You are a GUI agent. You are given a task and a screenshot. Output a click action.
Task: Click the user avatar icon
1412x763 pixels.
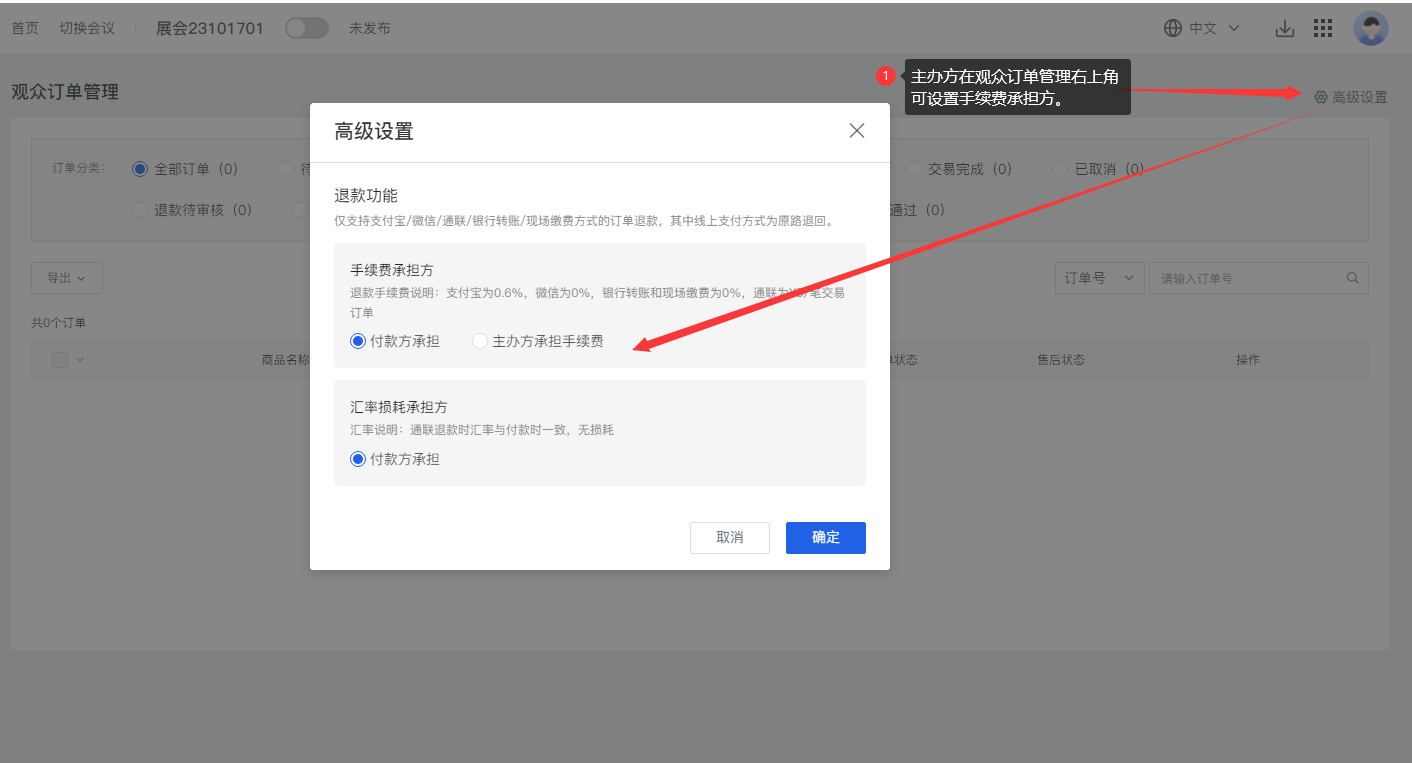1370,29
